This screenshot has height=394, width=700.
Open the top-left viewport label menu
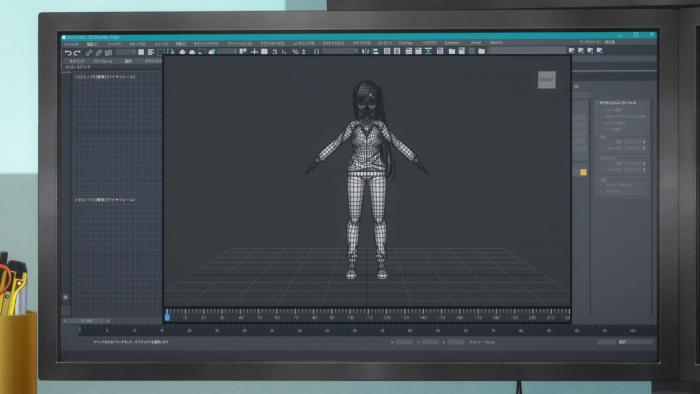point(105,77)
